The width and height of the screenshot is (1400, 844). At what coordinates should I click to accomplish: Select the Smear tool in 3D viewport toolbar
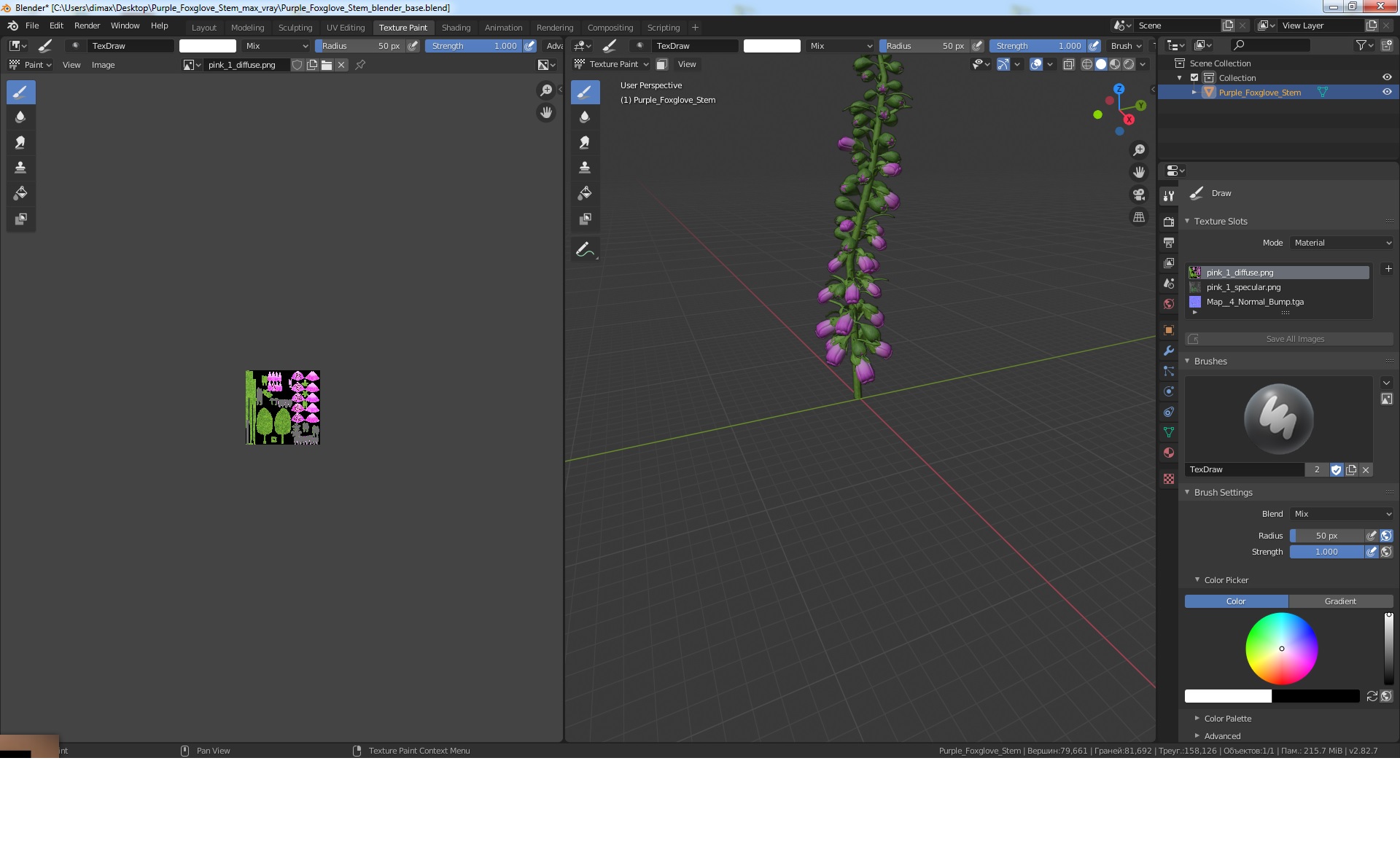585,142
